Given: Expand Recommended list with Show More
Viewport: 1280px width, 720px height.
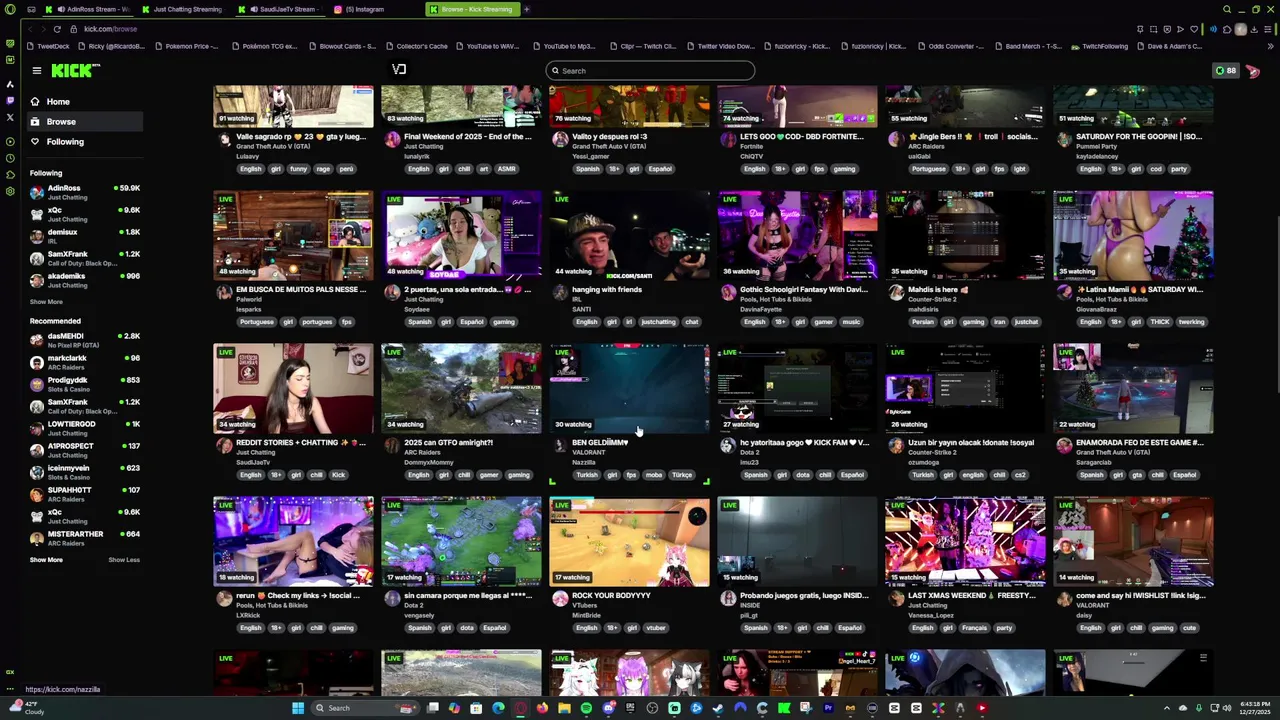Looking at the screenshot, I should pos(46,559).
